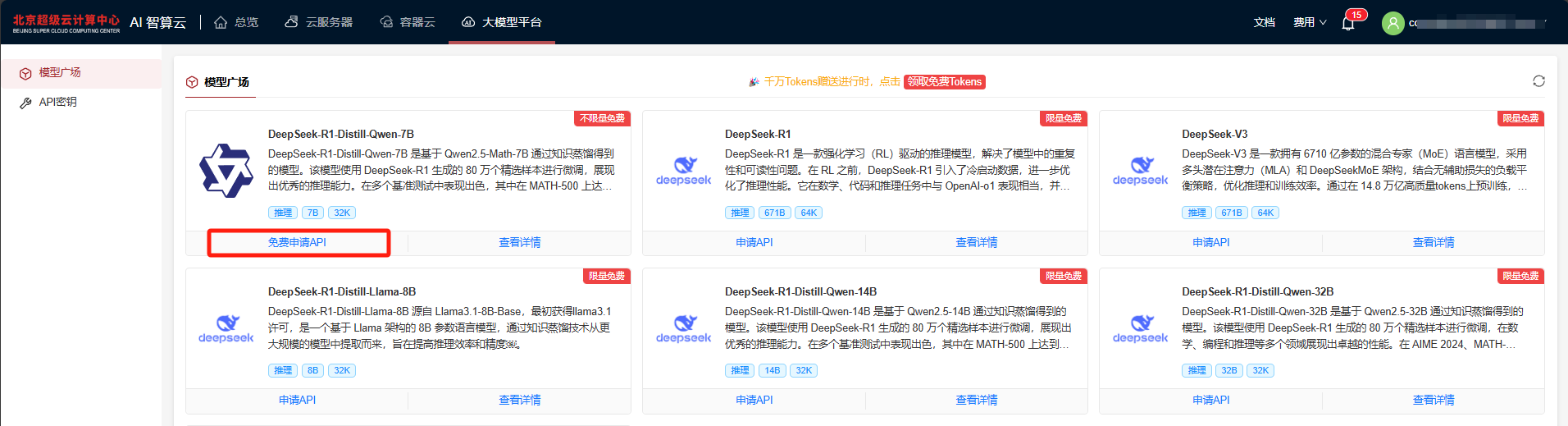Click the 限量免费 badge on DeepSeek-R1 card
Screen dimensions: 1568x426
[x=1064, y=118]
